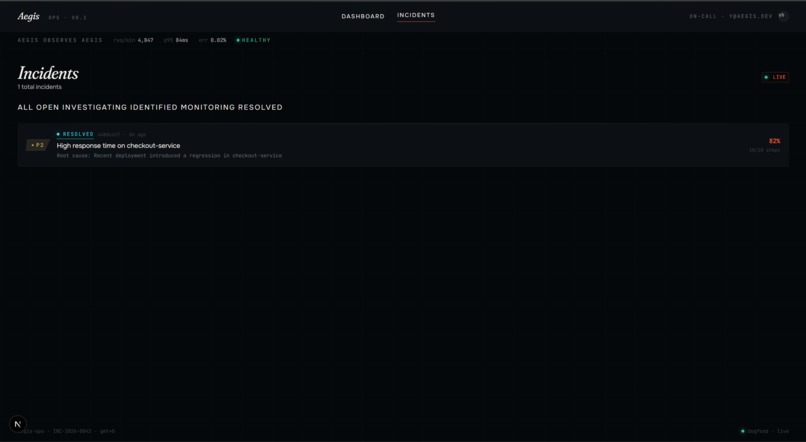Click the INC-2026-0042 footer text
The width and height of the screenshot is (806, 442).
(x=71, y=431)
